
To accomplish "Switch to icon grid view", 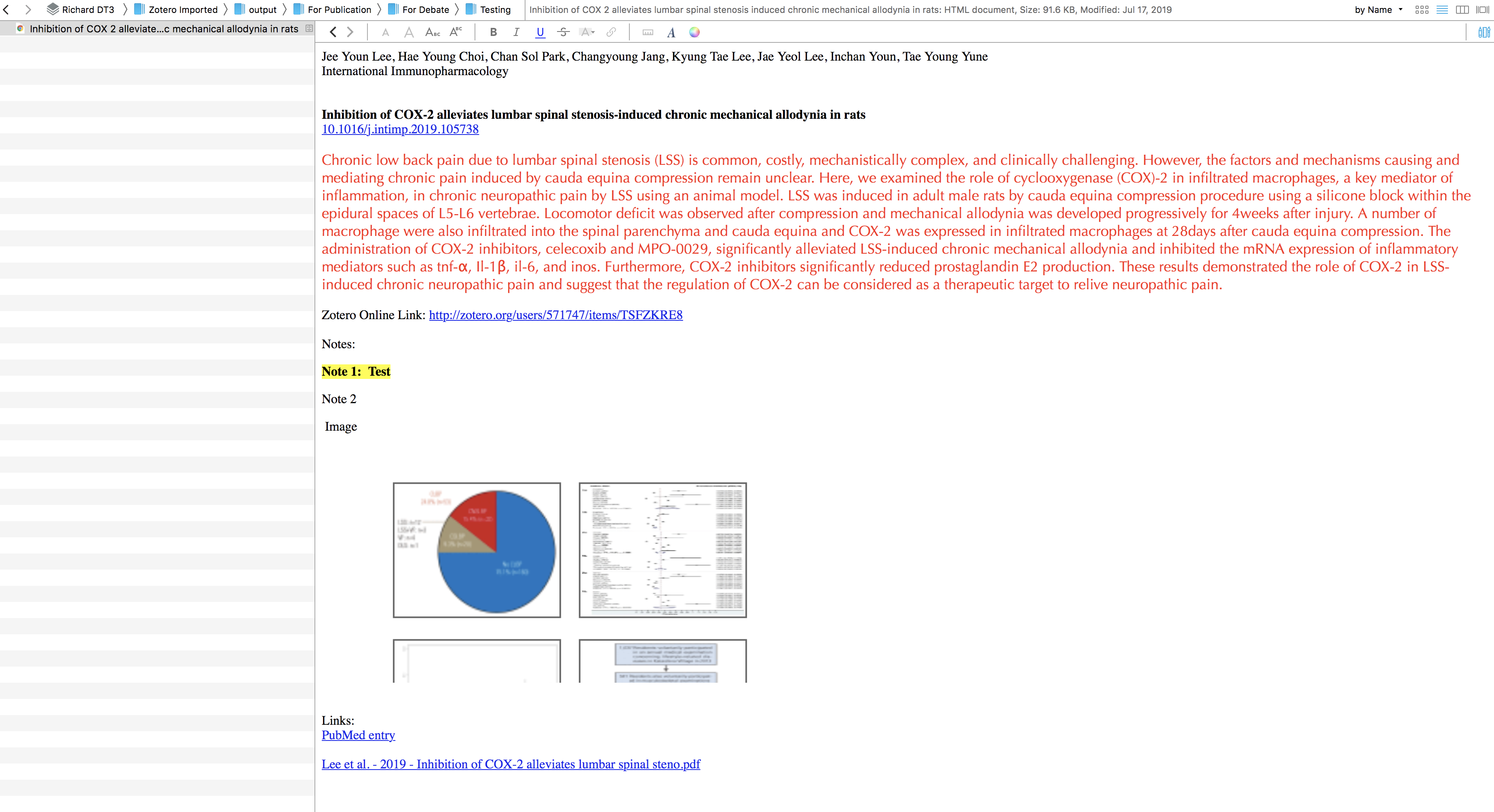I will click(1422, 10).
